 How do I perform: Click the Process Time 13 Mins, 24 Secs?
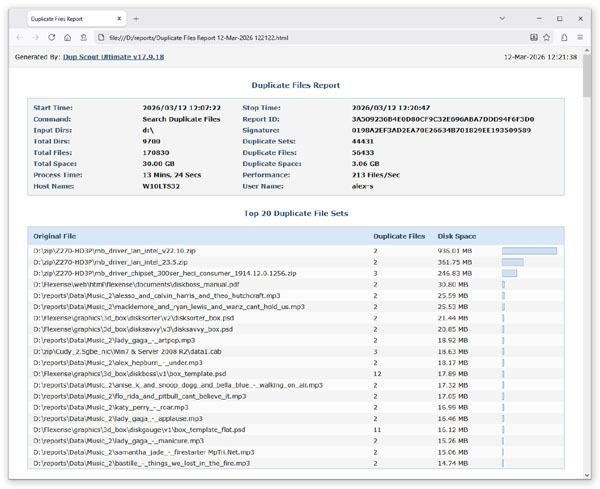coord(172,175)
